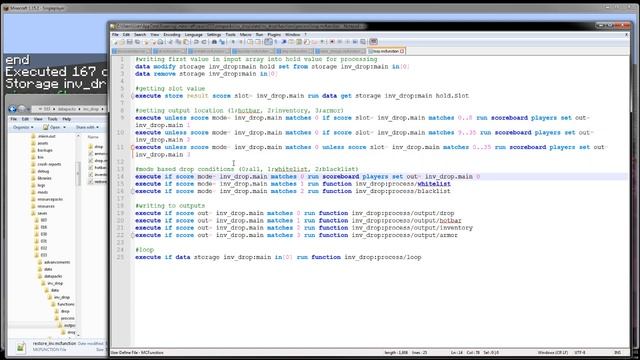Screen dimensions: 640x360
Task: Select the 'backups' folder in Explorer tree
Action: click(44, 150)
